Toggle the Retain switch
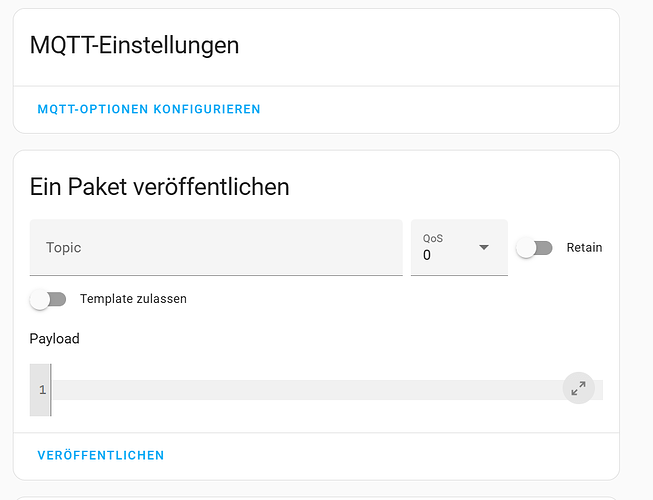653x500 pixels. (534, 248)
